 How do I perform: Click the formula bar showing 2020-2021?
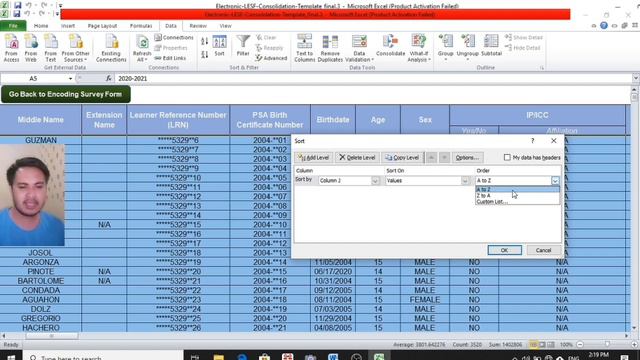(x=373, y=78)
